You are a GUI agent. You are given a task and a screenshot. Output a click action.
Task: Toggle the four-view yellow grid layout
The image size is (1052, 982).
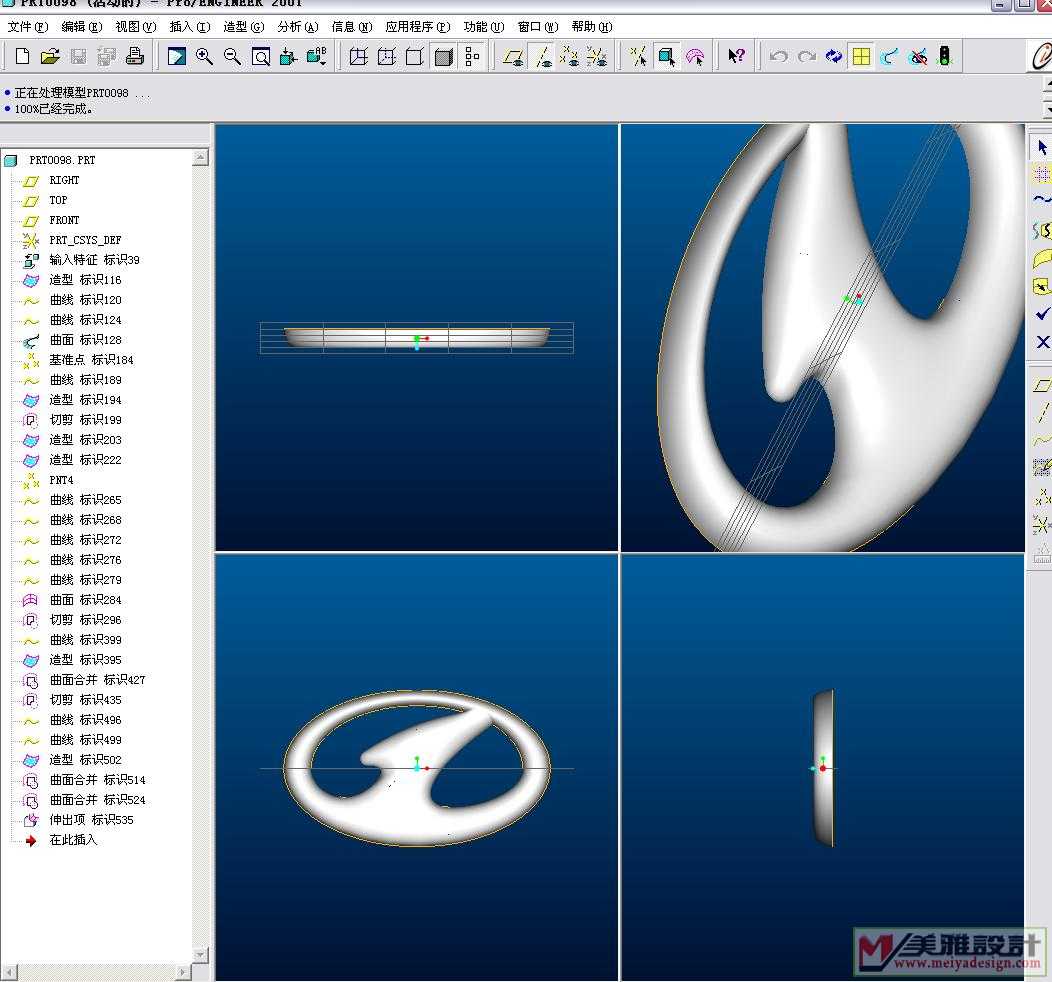[x=861, y=57]
